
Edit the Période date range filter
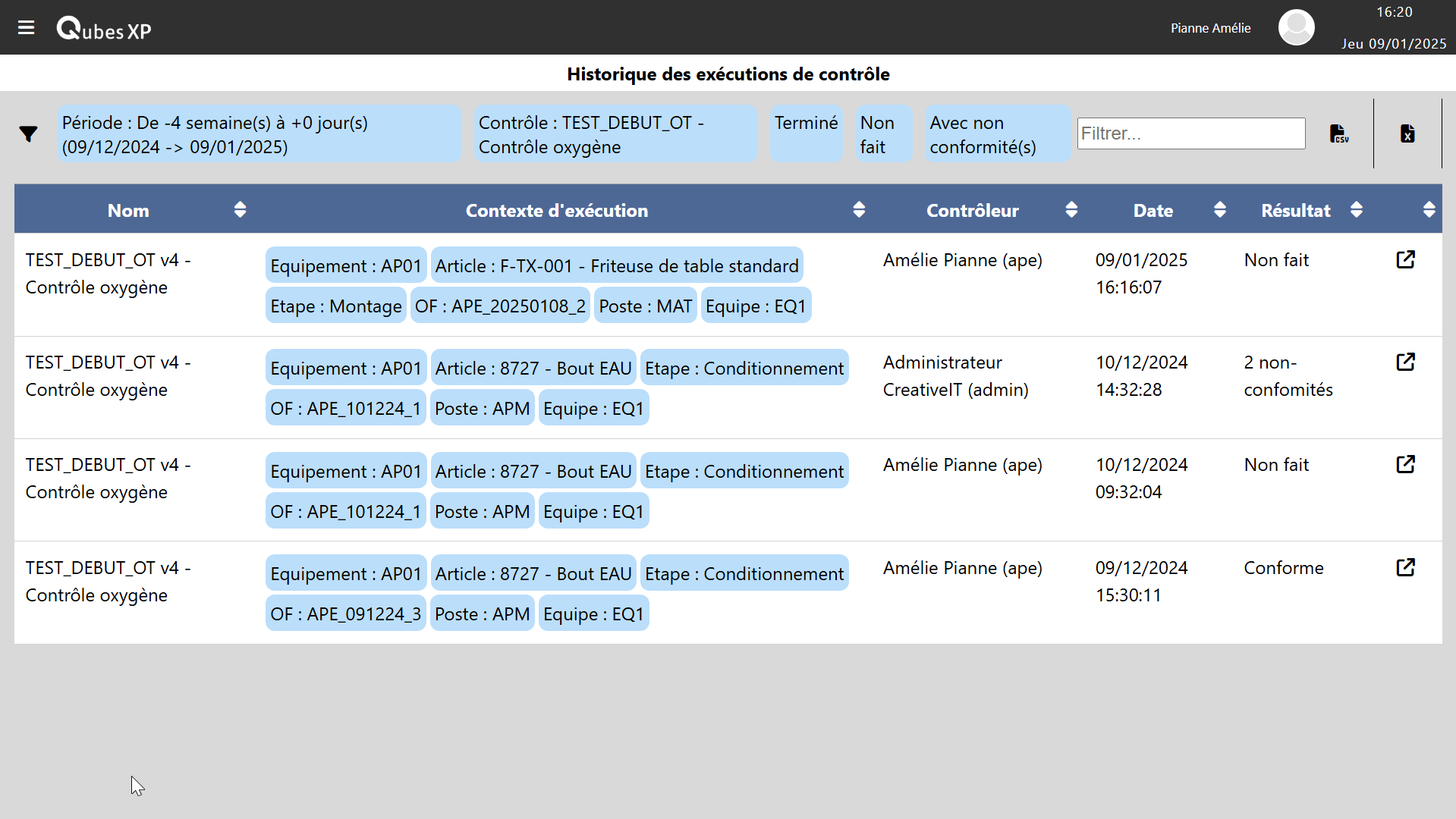[x=259, y=134]
